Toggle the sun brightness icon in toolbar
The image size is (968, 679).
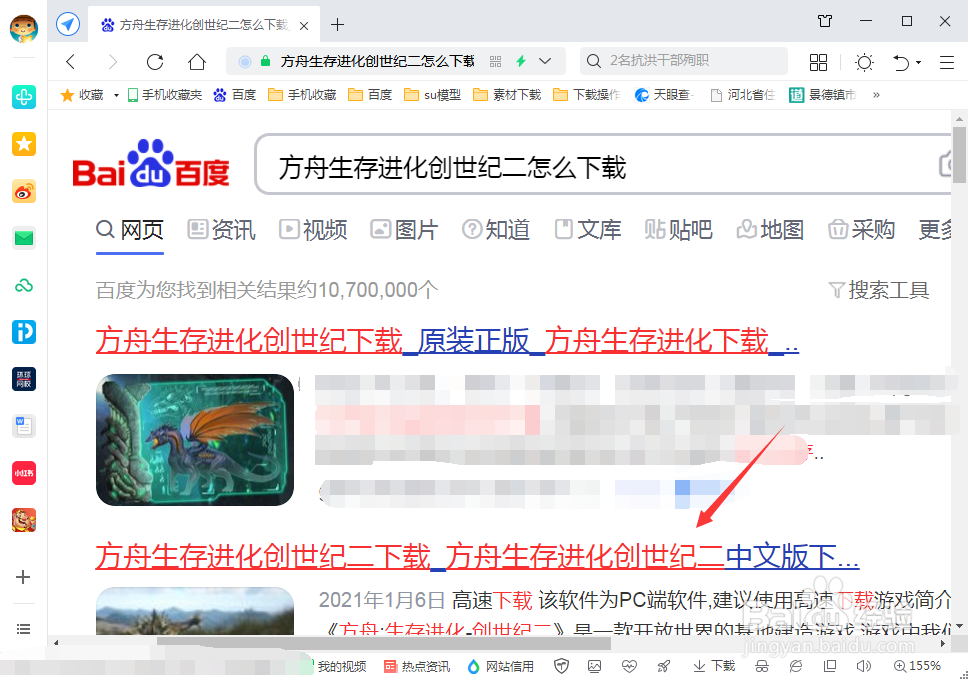[x=864, y=62]
